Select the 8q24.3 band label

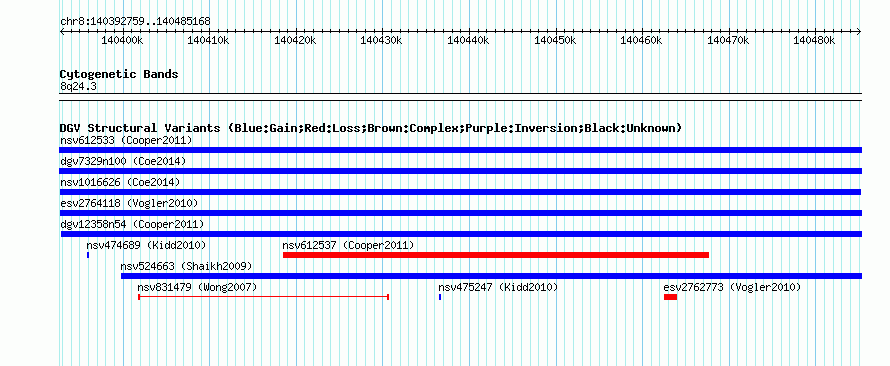[78, 86]
